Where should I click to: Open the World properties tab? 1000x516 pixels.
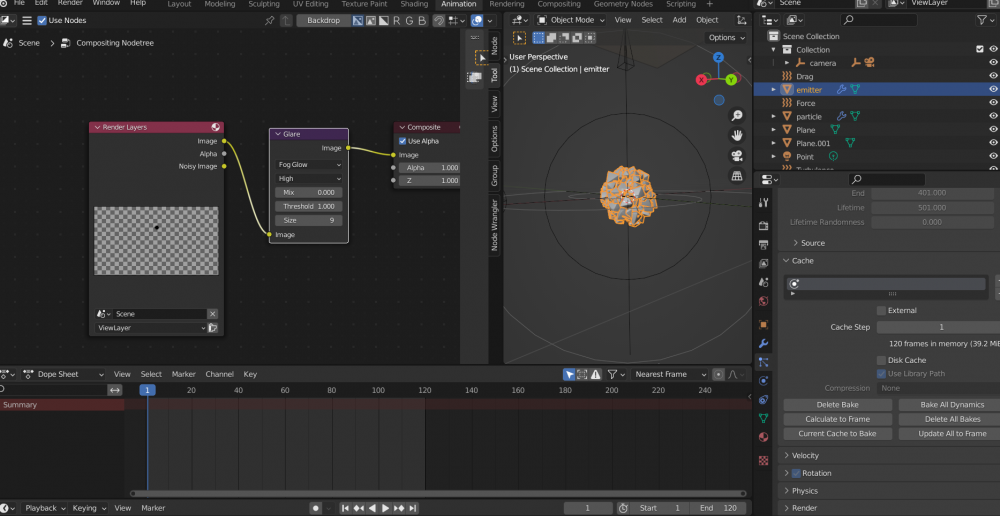(x=763, y=301)
